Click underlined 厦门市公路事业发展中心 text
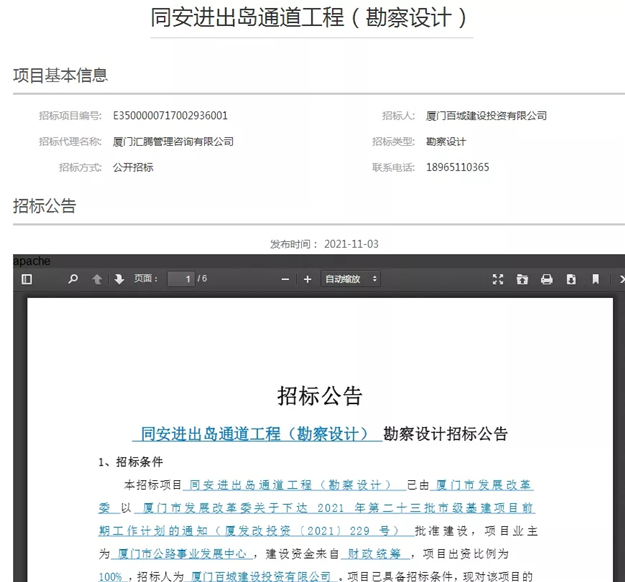This screenshot has width=625, height=582. pyautogui.click(x=182, y=554)
